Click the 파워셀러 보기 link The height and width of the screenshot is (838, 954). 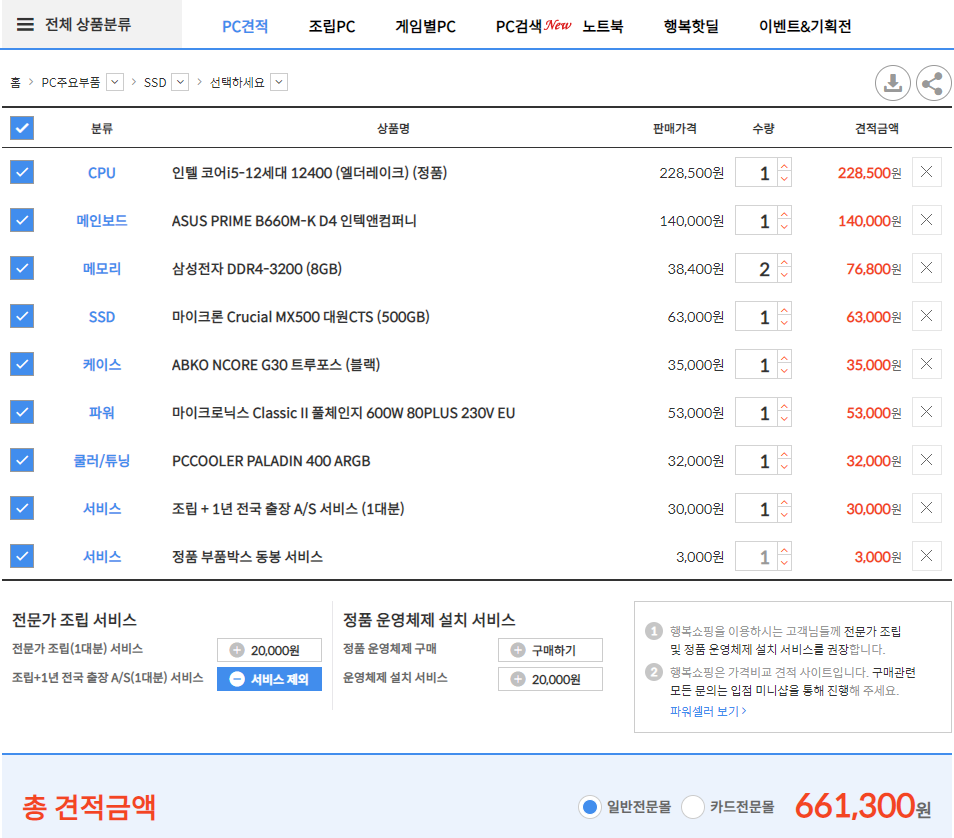point(708,711)
